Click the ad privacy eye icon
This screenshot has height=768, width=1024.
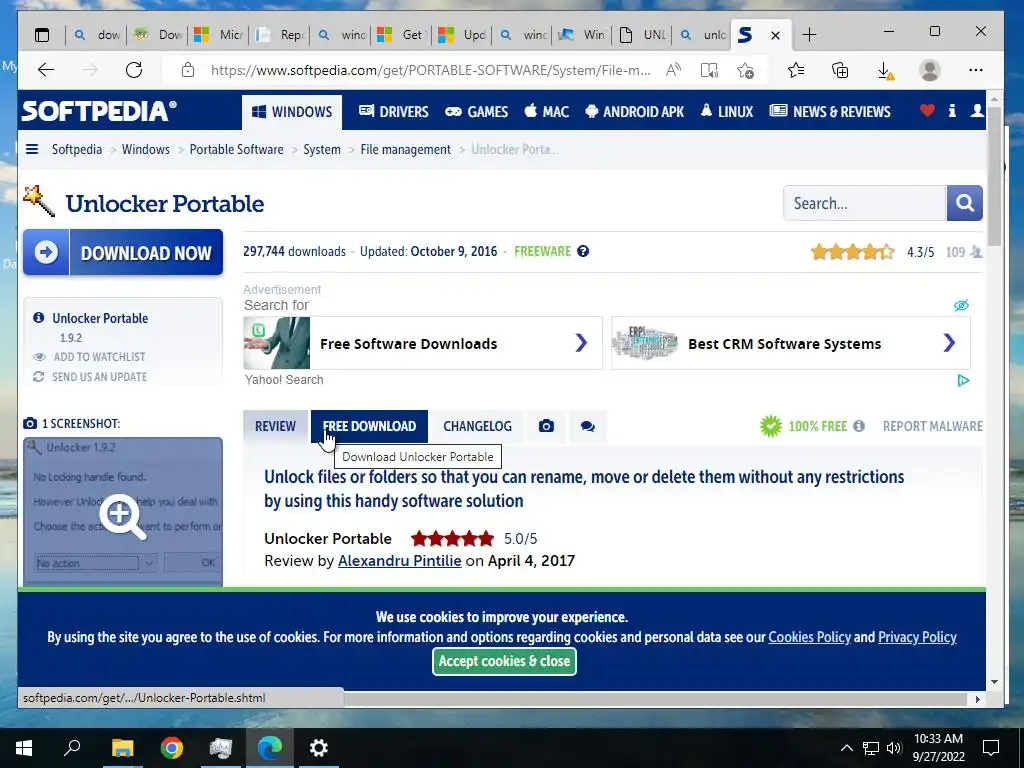click(961, 305)
